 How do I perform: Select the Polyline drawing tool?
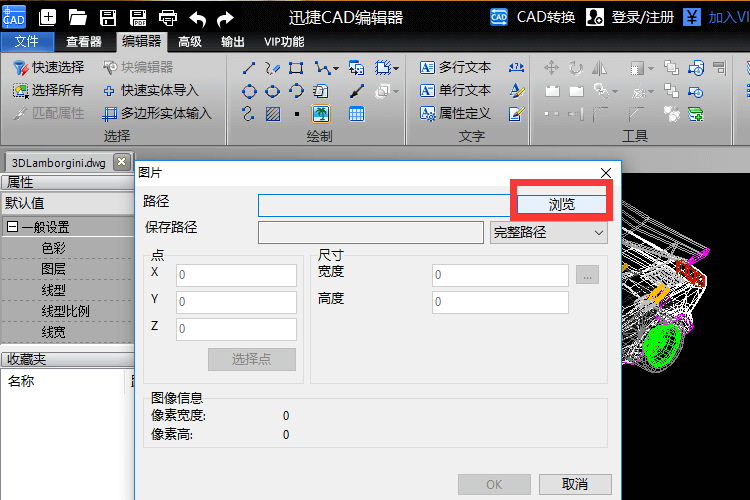point(322,68)
